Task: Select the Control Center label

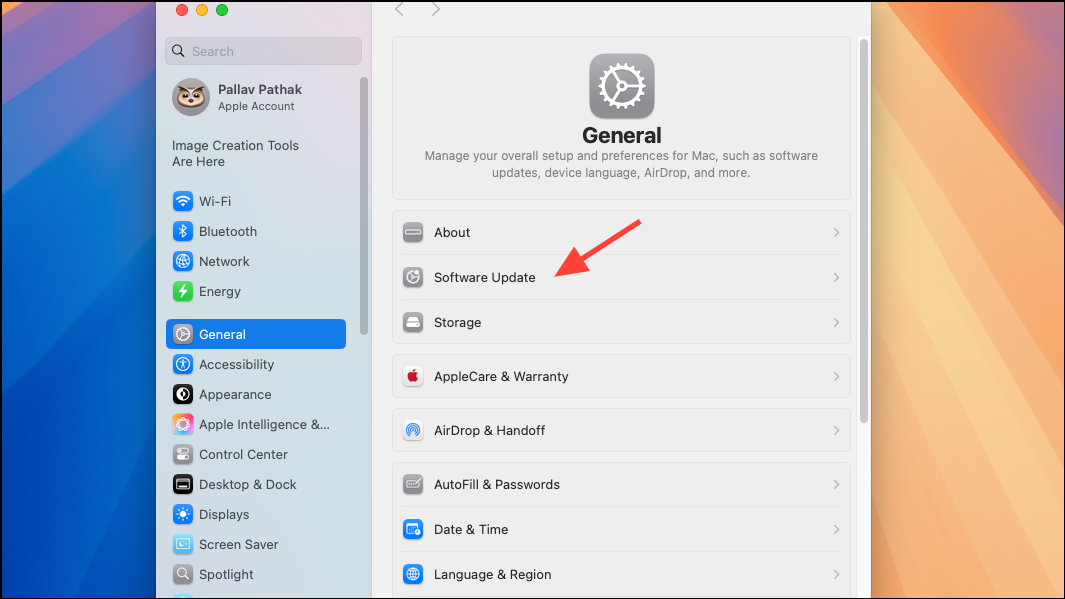Action: pyautogui.click(x=243, y=454)
